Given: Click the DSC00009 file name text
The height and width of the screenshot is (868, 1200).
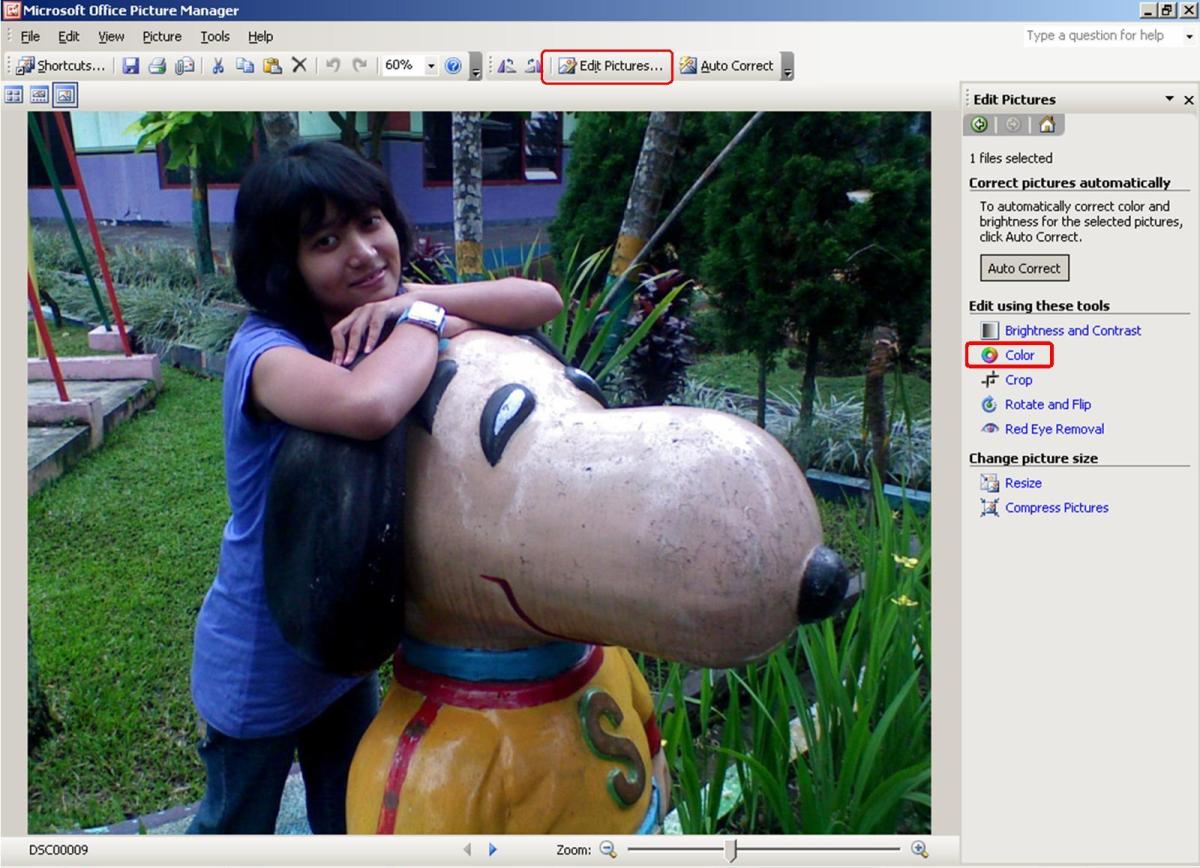Looking at the screenshot, I should (x=59, y=850).
